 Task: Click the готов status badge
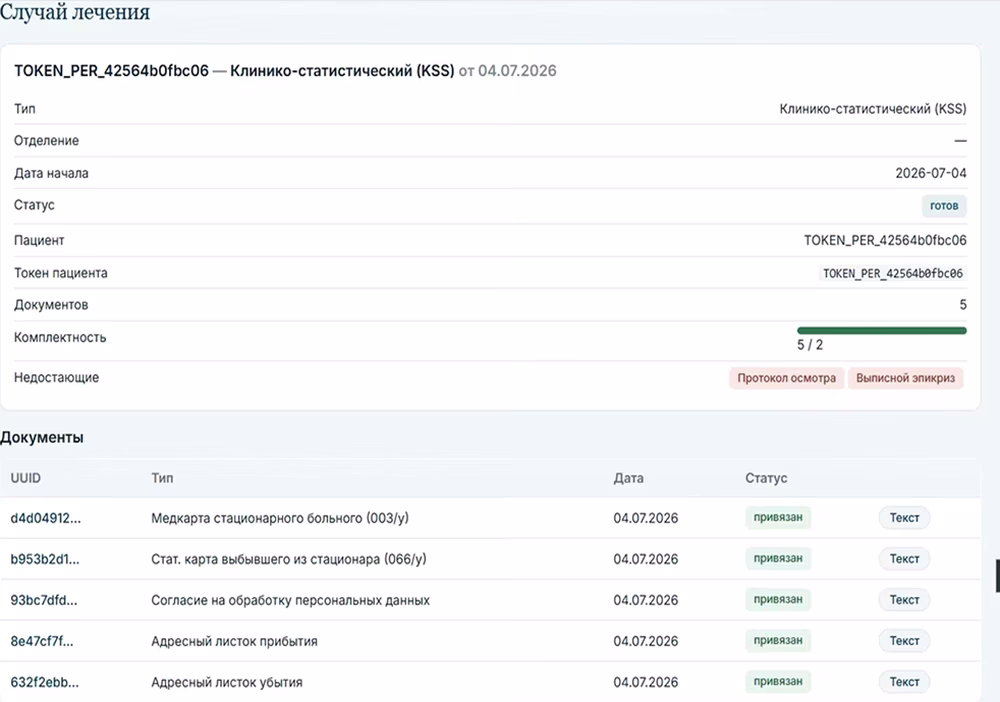coord(944,206)
